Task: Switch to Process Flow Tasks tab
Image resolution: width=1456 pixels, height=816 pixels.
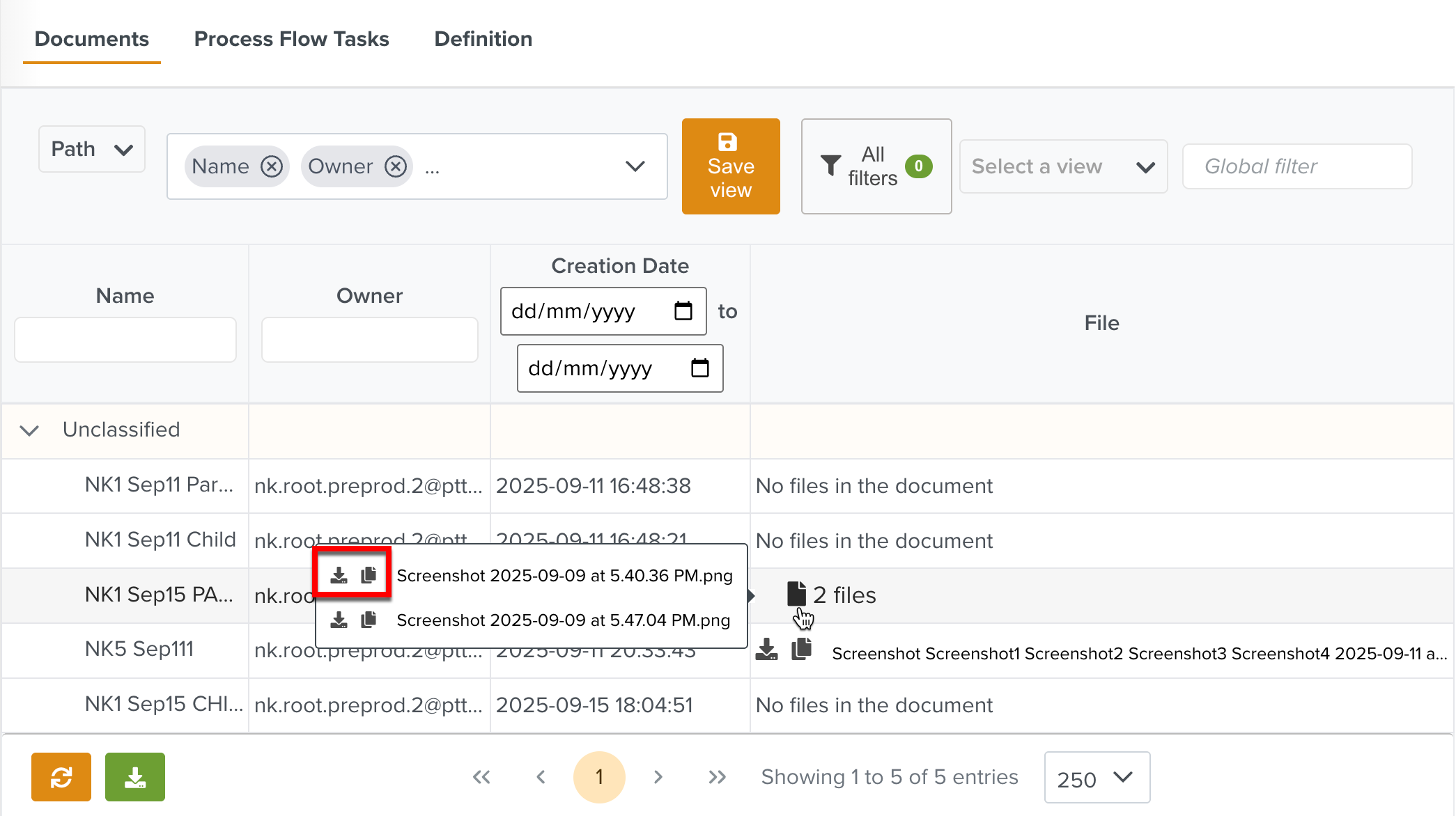Action: [291, 39]
